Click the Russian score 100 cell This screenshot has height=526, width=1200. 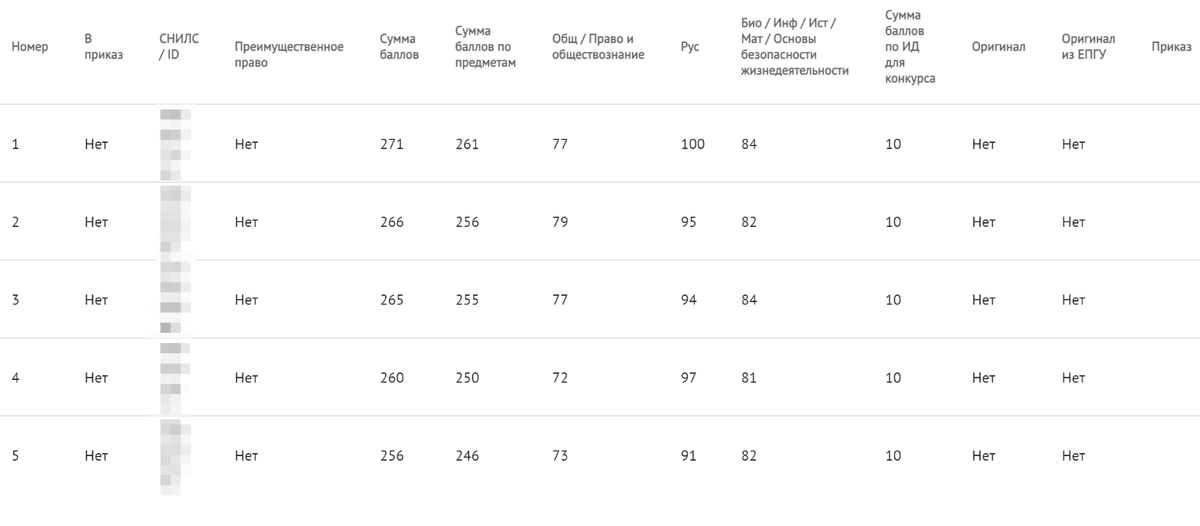coord(692,144)
